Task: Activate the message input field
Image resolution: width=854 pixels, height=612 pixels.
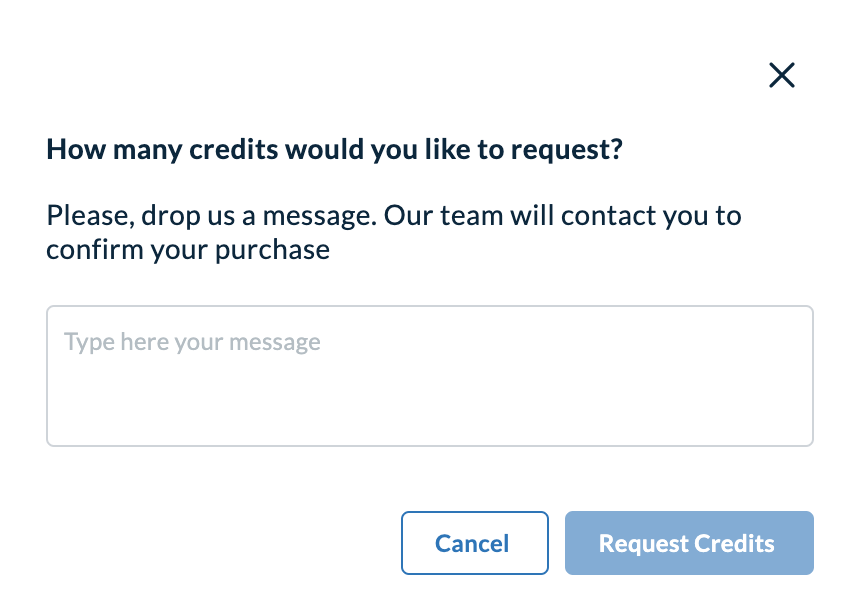Action: tap(429, 376)
